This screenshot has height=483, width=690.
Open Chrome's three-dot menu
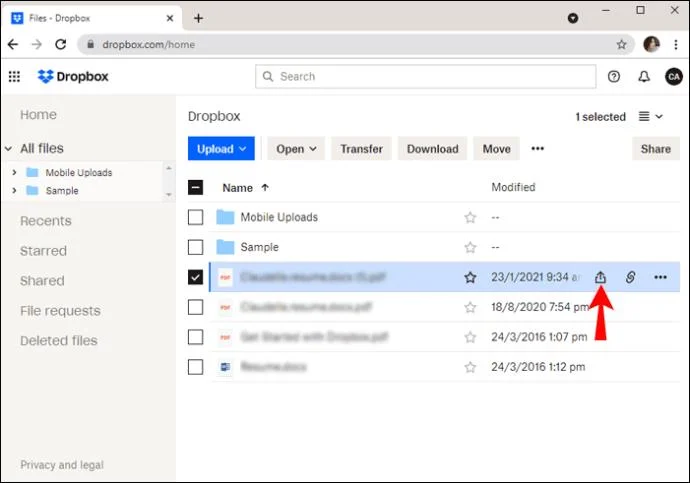click(675, 44)
